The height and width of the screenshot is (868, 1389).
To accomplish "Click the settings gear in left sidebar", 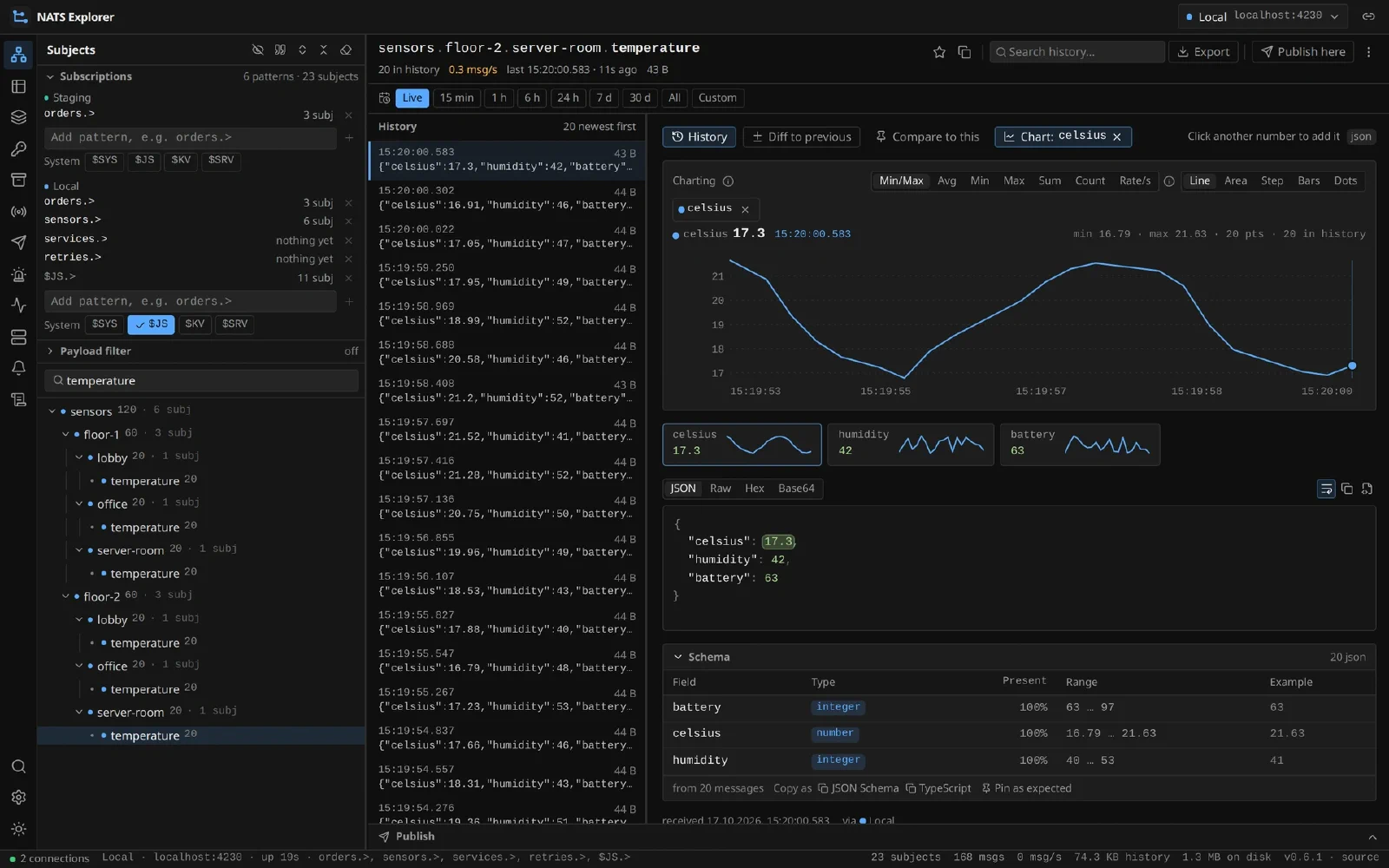I will tap(18, 797).
